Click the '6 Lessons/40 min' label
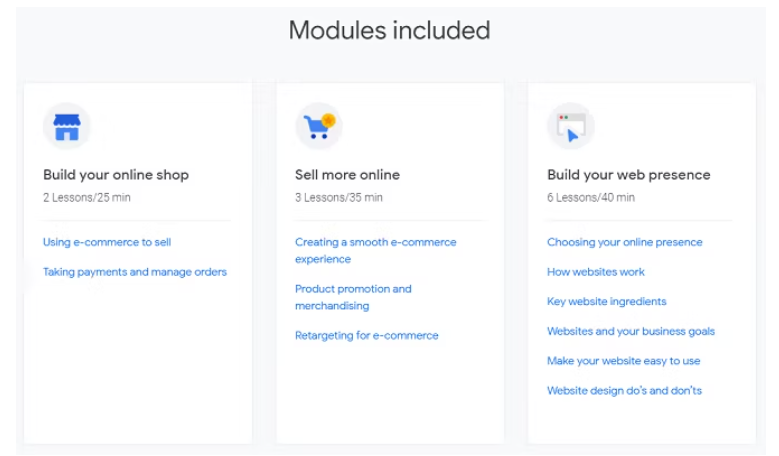This screenshot has height=456, width=779. (x=591, y=197)
